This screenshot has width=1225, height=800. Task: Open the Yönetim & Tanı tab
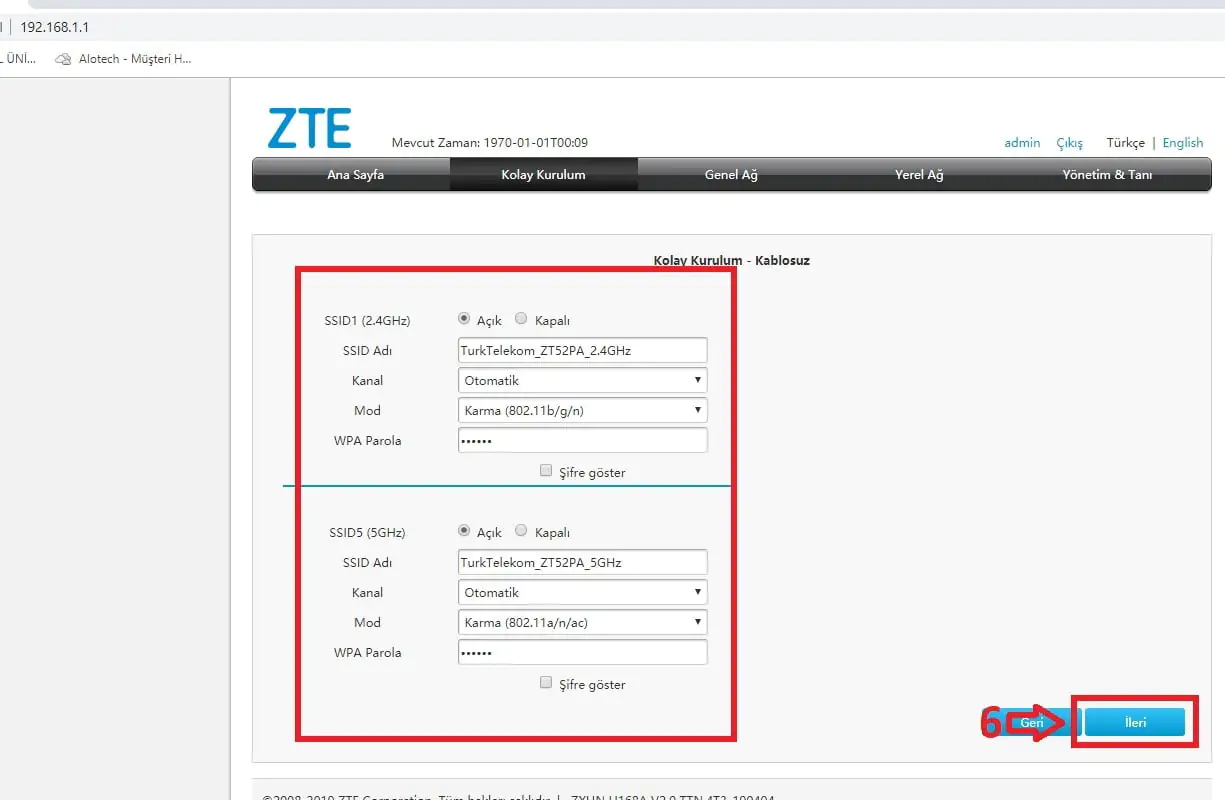(x=1107, y=174)
